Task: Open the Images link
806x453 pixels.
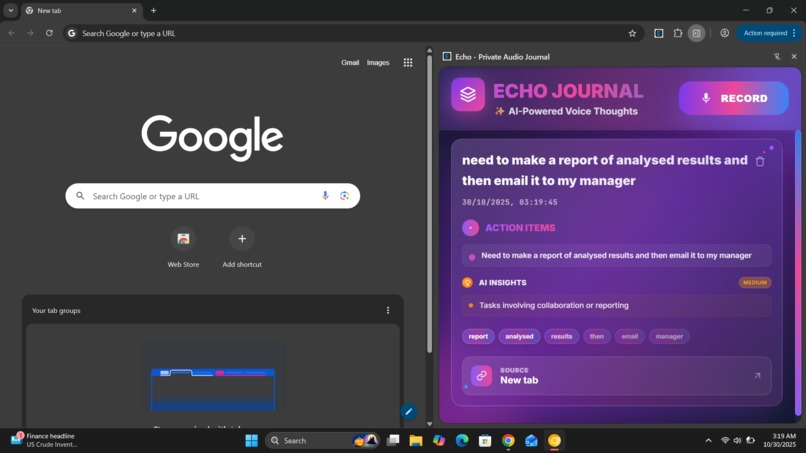Action: 378,63
